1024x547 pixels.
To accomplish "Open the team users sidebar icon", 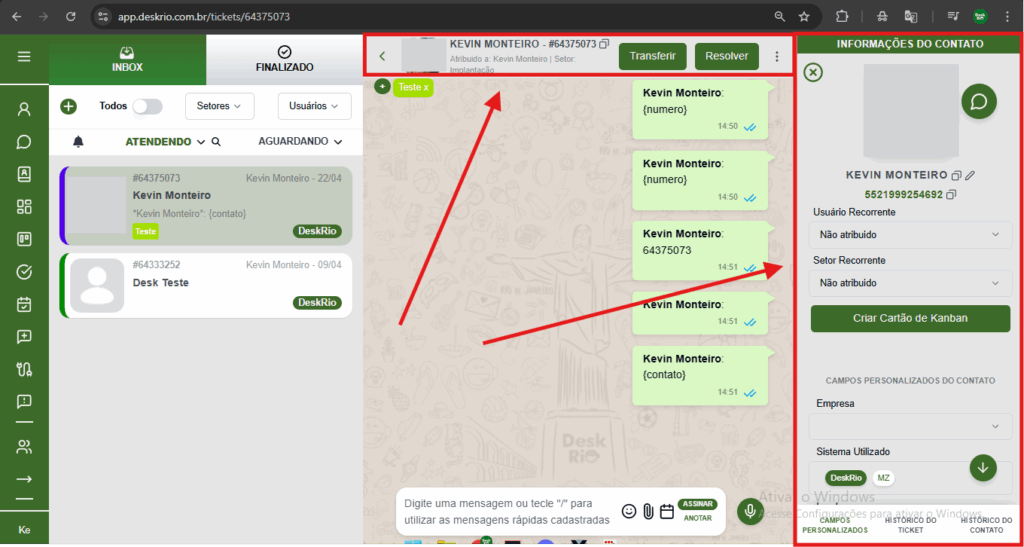I will [x=24, y=447].
